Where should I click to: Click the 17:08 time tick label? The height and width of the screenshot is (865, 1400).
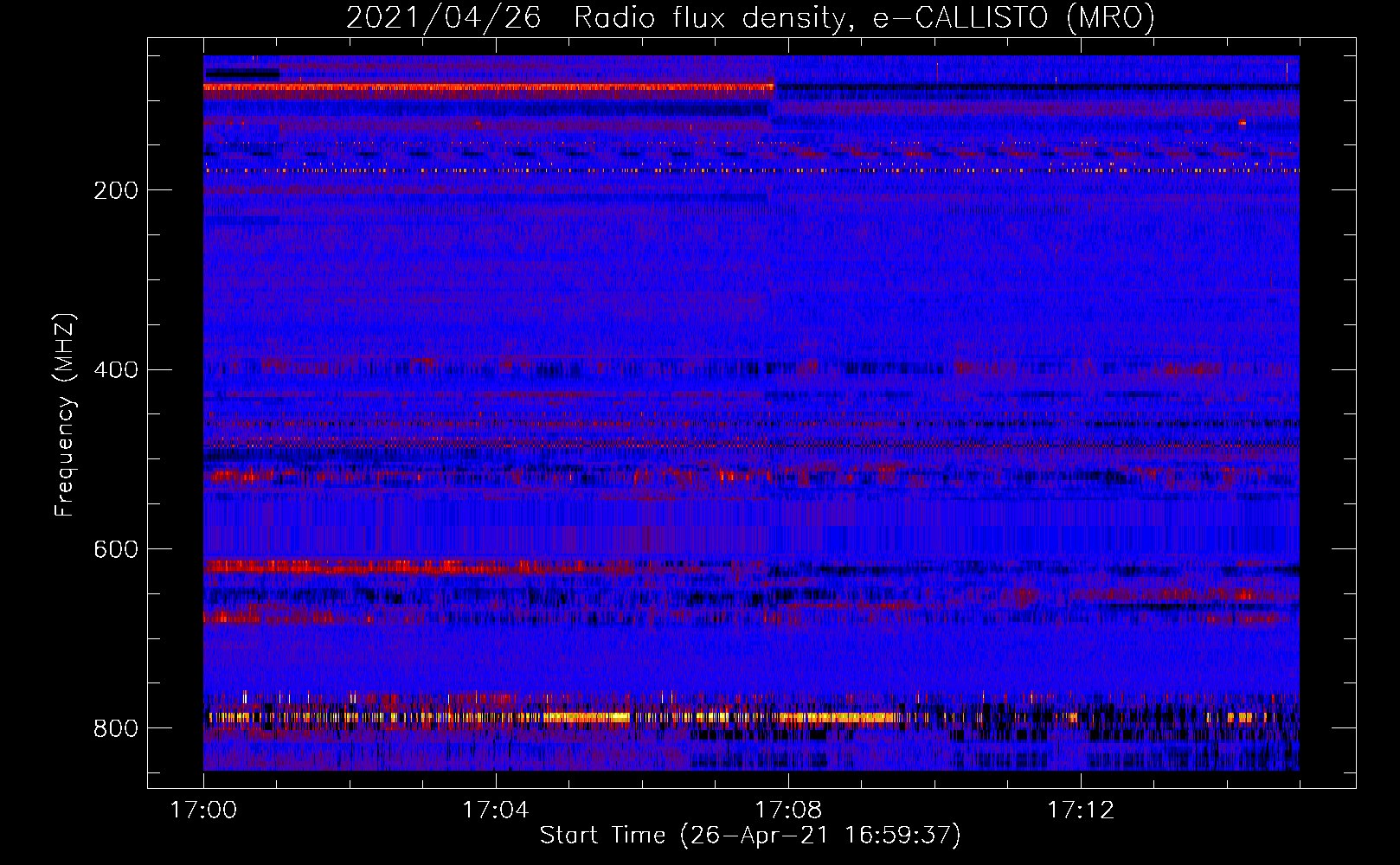(x=788, y=811)
